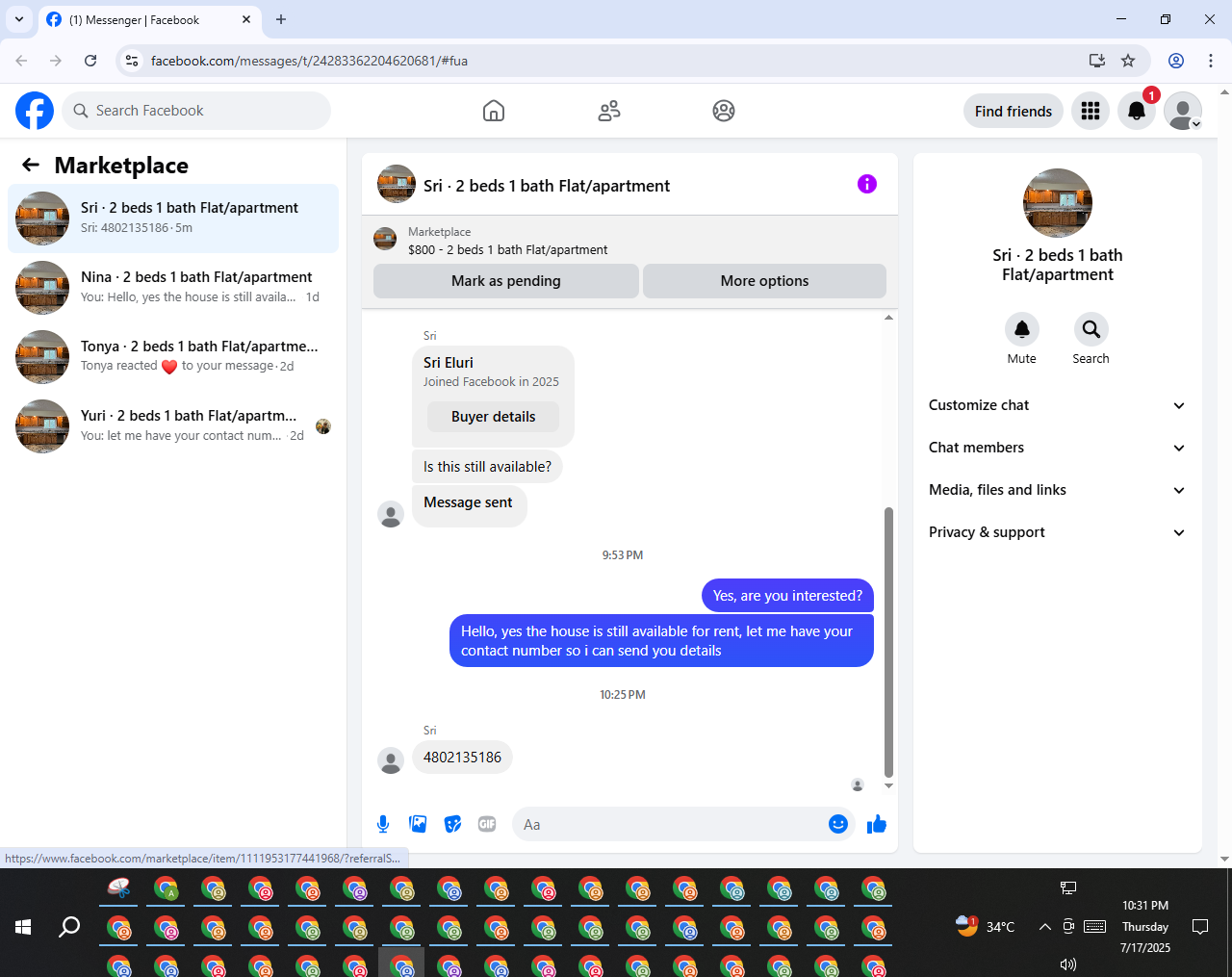This screenshot has height=977, width=1232.
Task: Open Windows taskbar search
Action: (x=69, y=927)
